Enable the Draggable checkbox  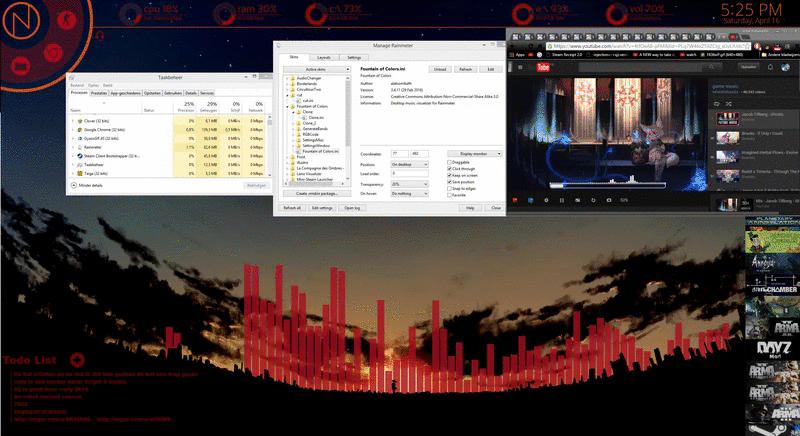pyautogui.click(x=449, y=162)
